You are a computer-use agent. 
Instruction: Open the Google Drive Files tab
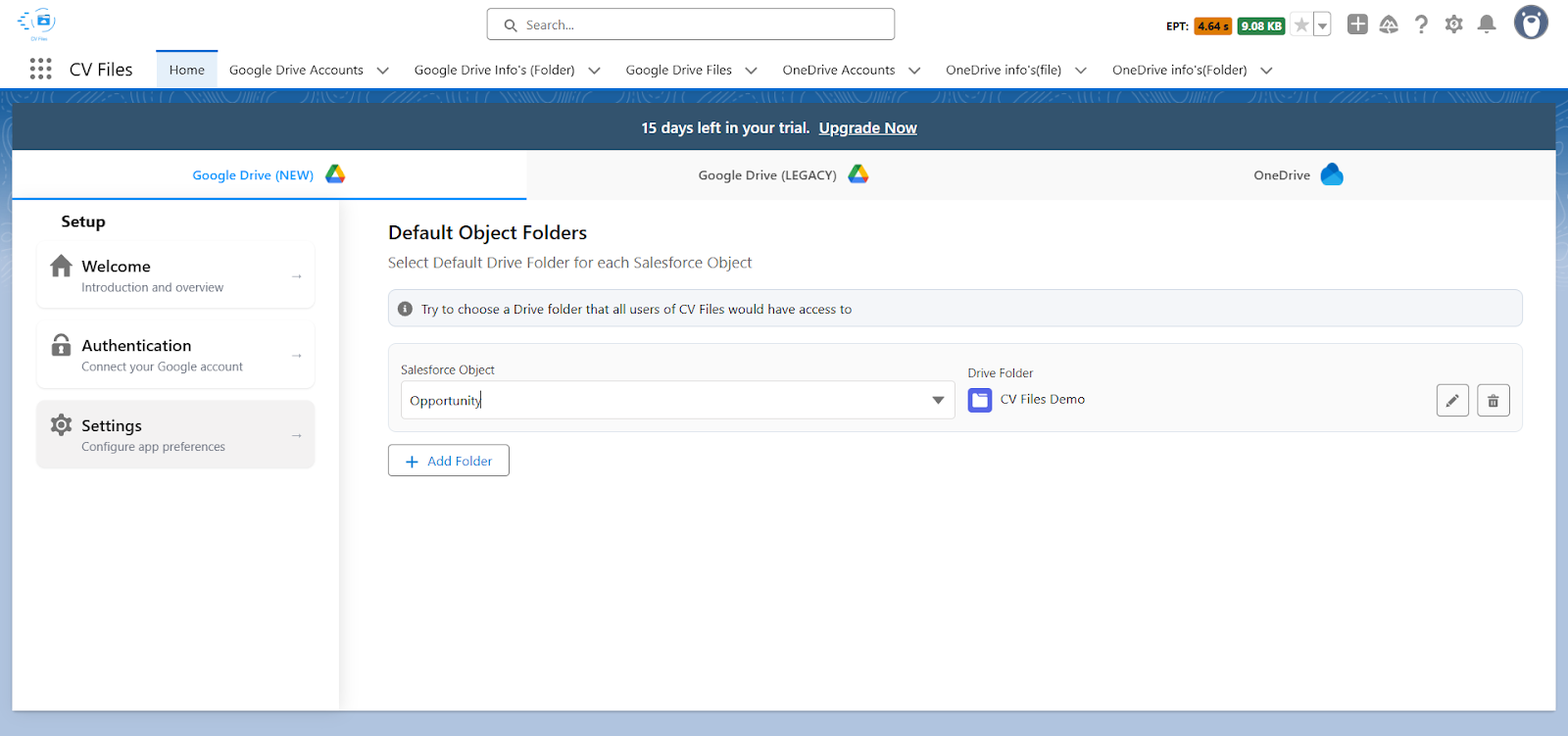click(678, 70)
